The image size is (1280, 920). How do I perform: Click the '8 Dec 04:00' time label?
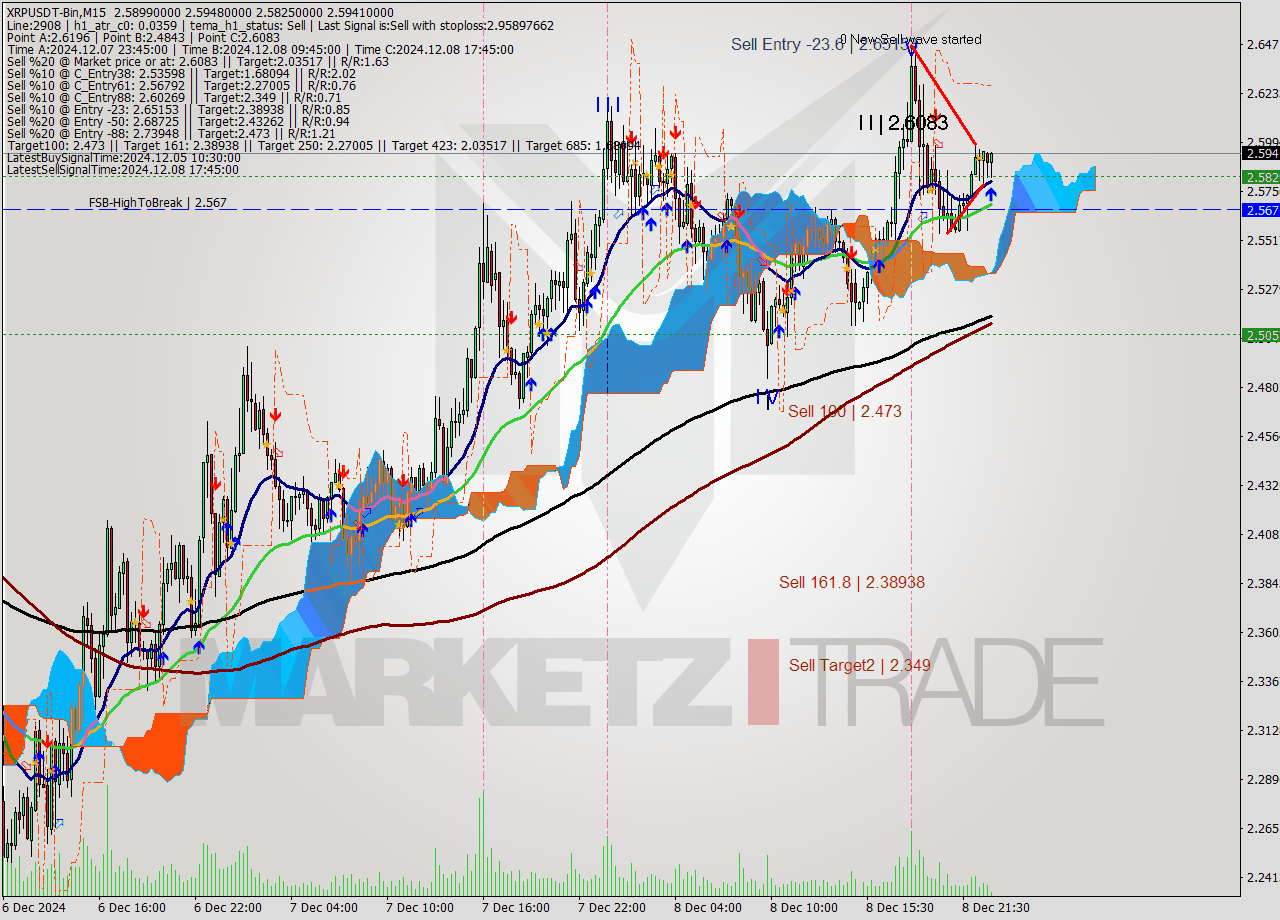coord(708,908)
